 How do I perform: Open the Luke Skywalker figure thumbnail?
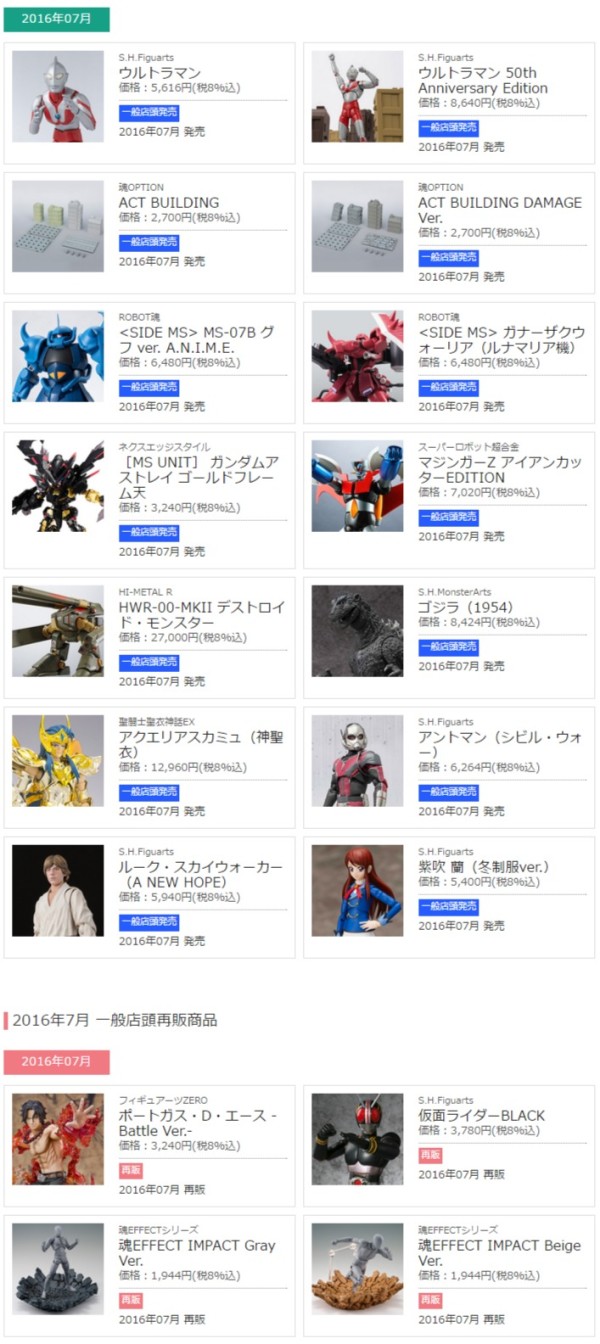coord(58,890)
